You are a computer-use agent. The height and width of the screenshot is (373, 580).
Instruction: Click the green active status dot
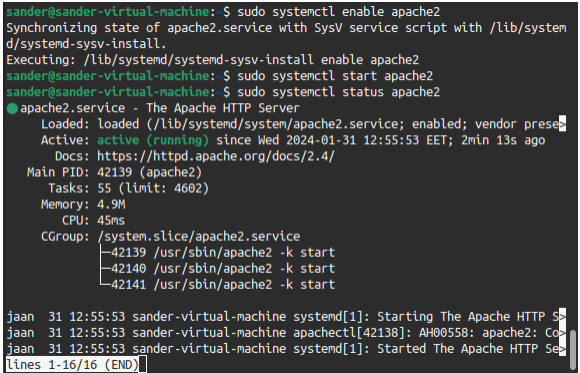[x=12, y=108]
